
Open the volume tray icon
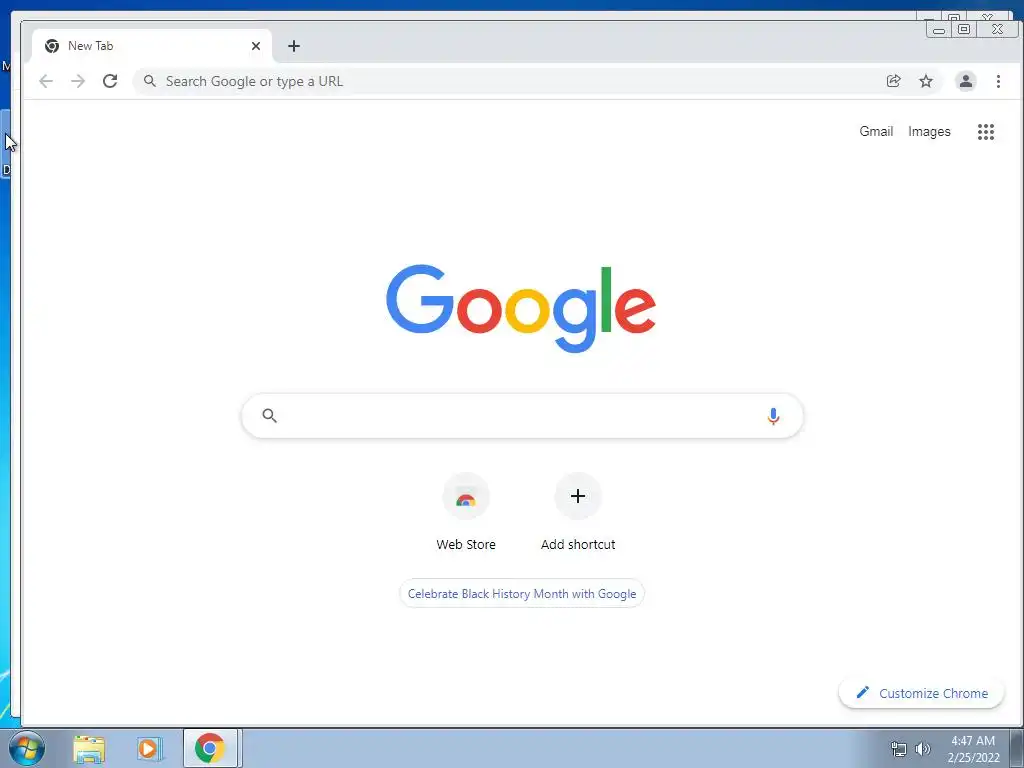pyautogui.click(x=923, y=749)
